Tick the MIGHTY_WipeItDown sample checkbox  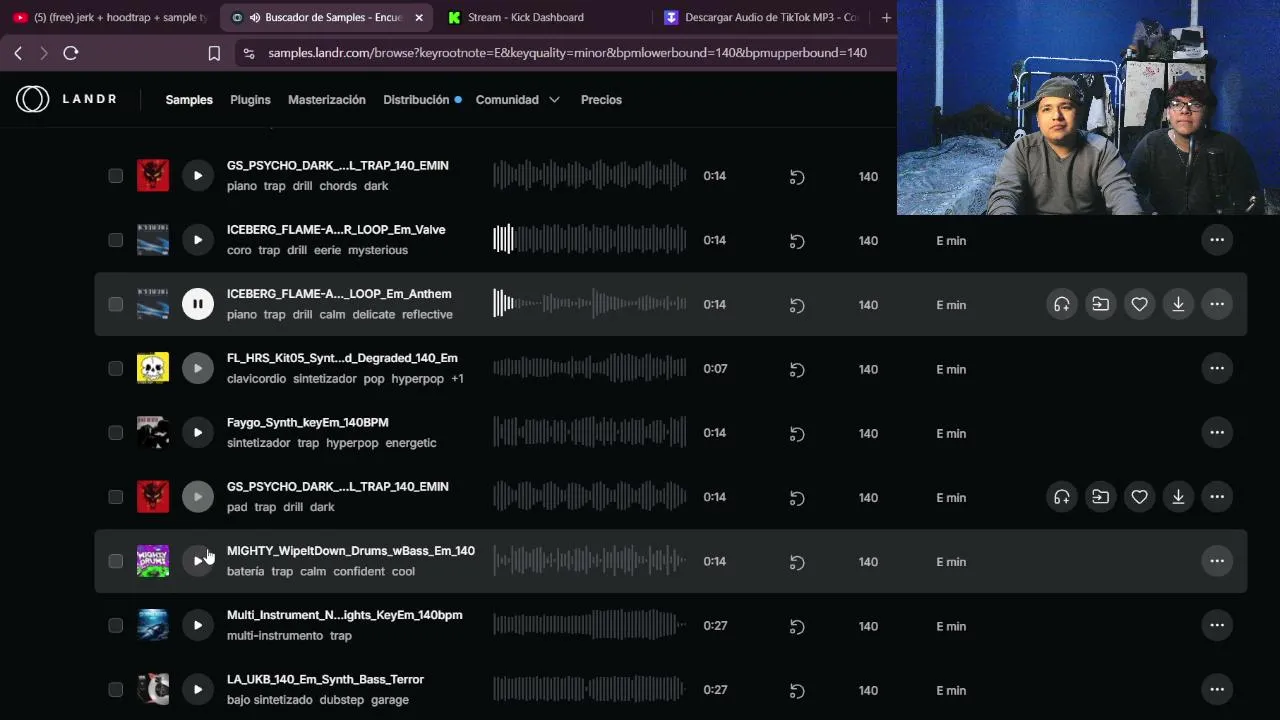(x=116, y=561)
